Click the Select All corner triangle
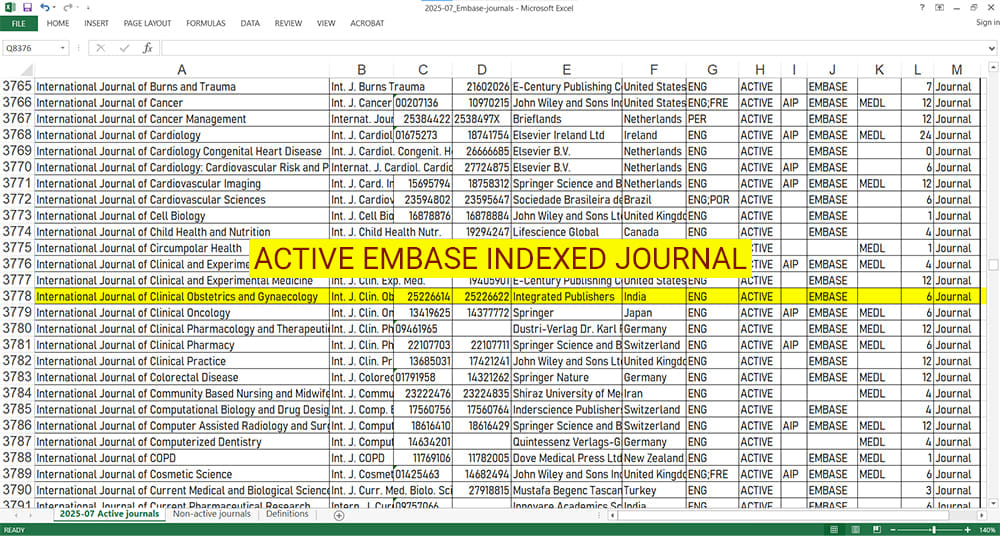This screenshot has height=536, width=1000. [26, 70]
